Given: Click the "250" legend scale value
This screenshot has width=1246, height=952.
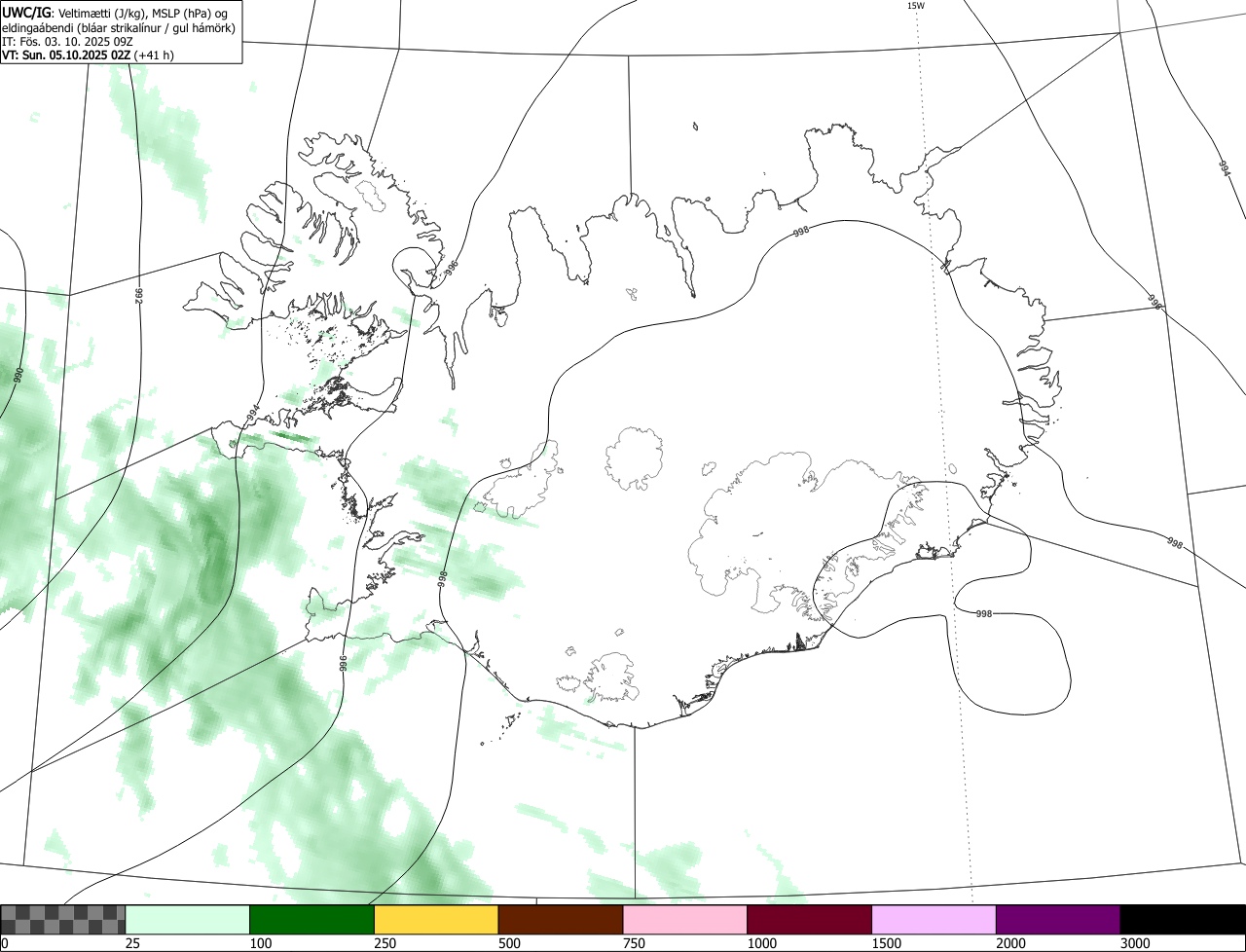Looking at the screenshot, I should 385,943.
